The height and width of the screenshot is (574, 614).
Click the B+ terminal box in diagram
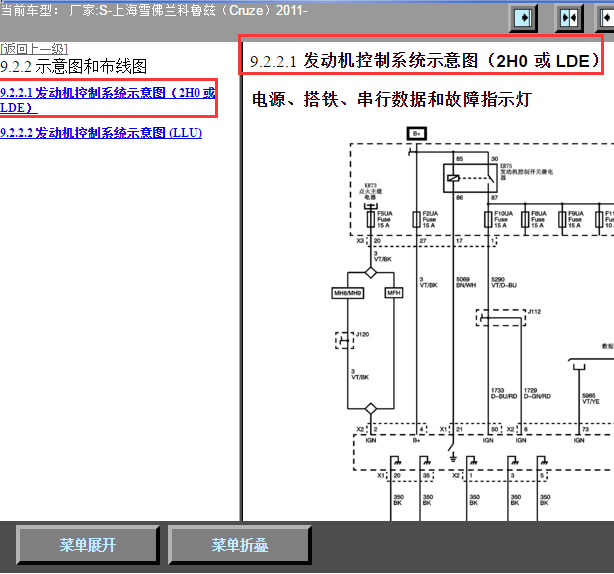(x=417, y=134)
